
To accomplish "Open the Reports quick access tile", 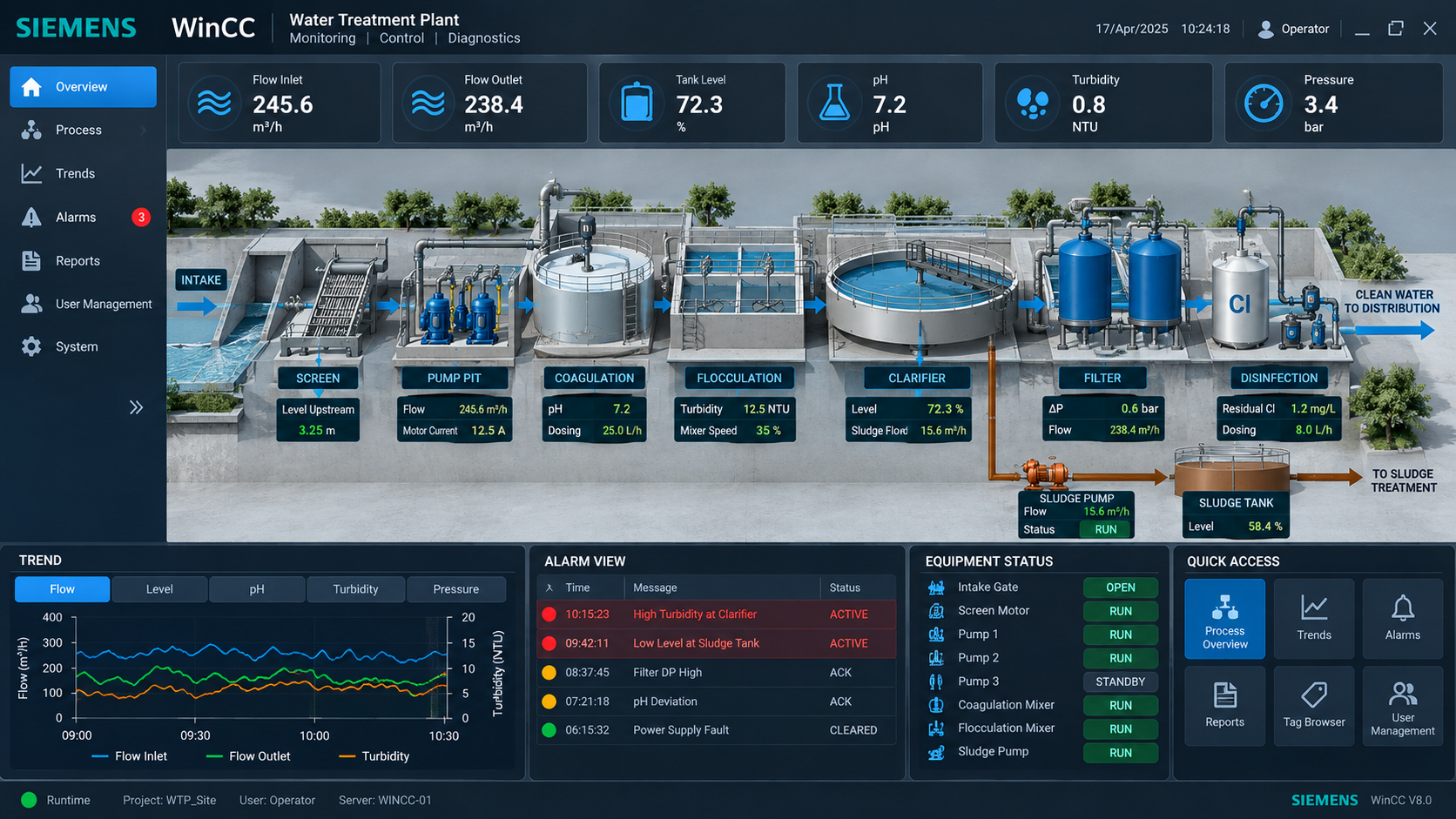I will (x=1224, y=706).
